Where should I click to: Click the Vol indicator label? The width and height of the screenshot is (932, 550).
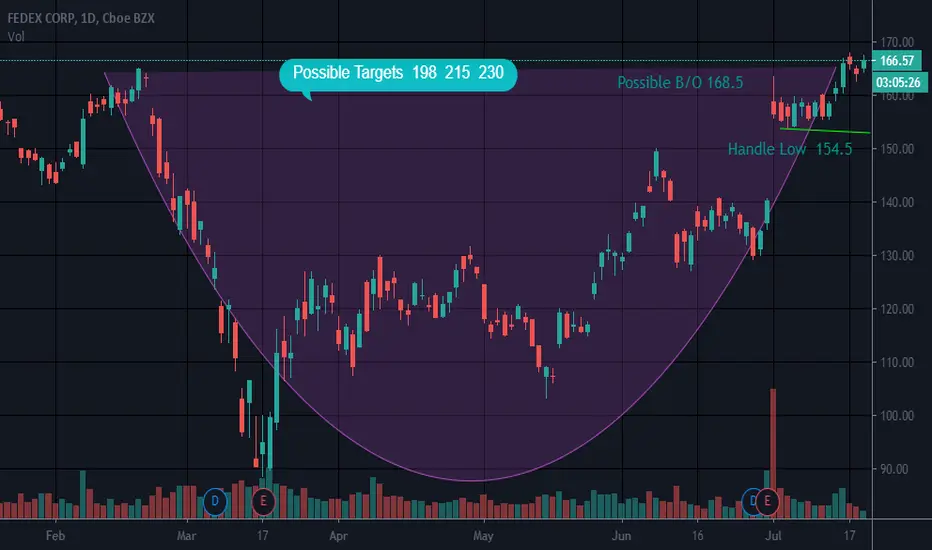coord(16,36)
